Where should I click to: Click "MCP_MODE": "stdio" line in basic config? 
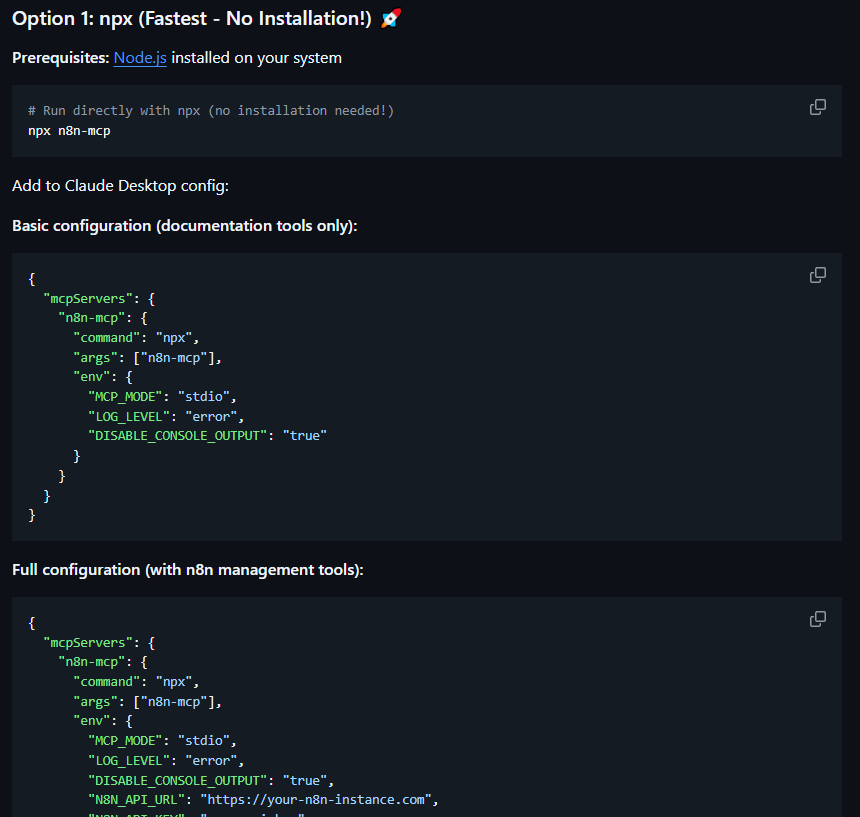coord(162,397)
